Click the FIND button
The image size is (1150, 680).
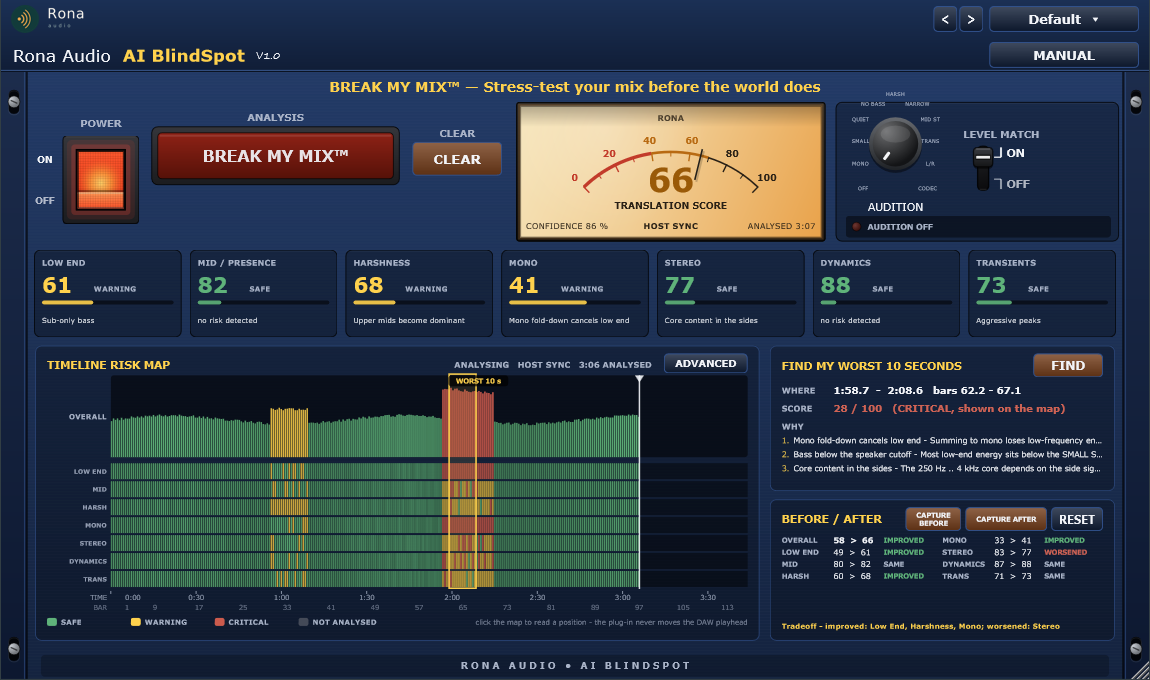[x=1068, y=365]
